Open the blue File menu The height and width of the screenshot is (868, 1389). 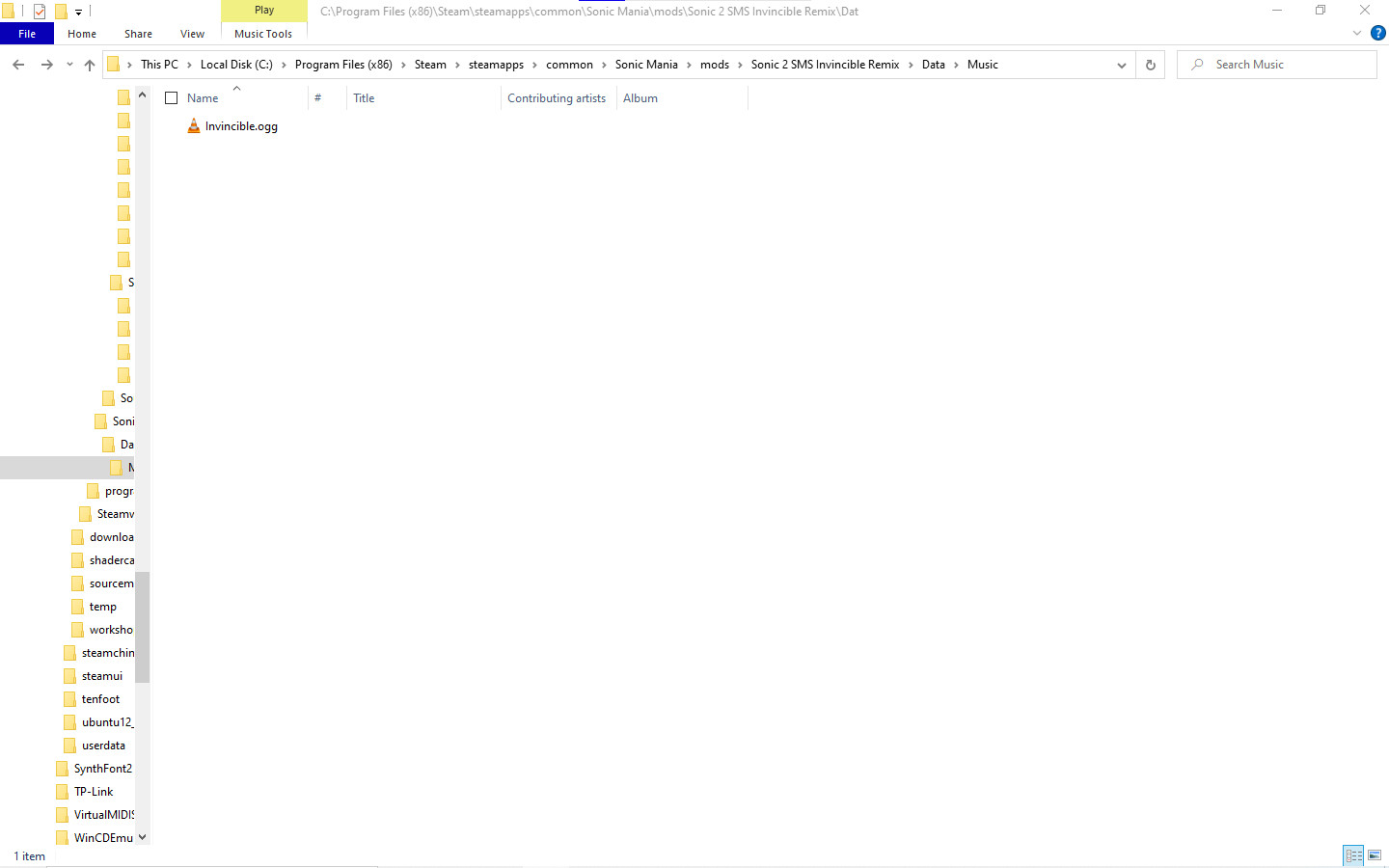point(27,34)
